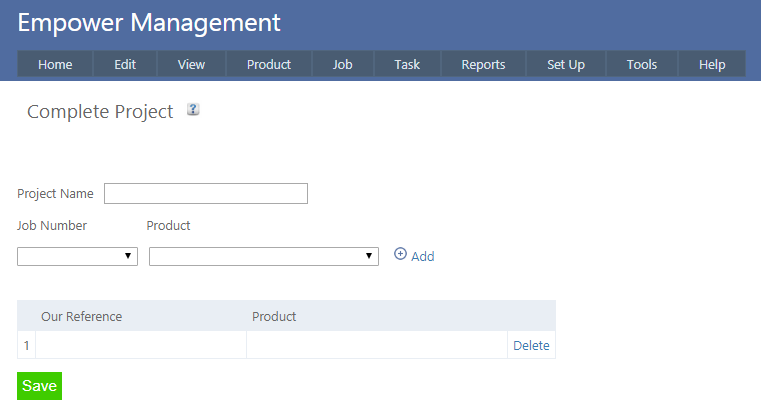Click the Our Reference cell in row 1
Viewport: 761px width, 419px height.
pyautogui.click(x=141, y=346)
